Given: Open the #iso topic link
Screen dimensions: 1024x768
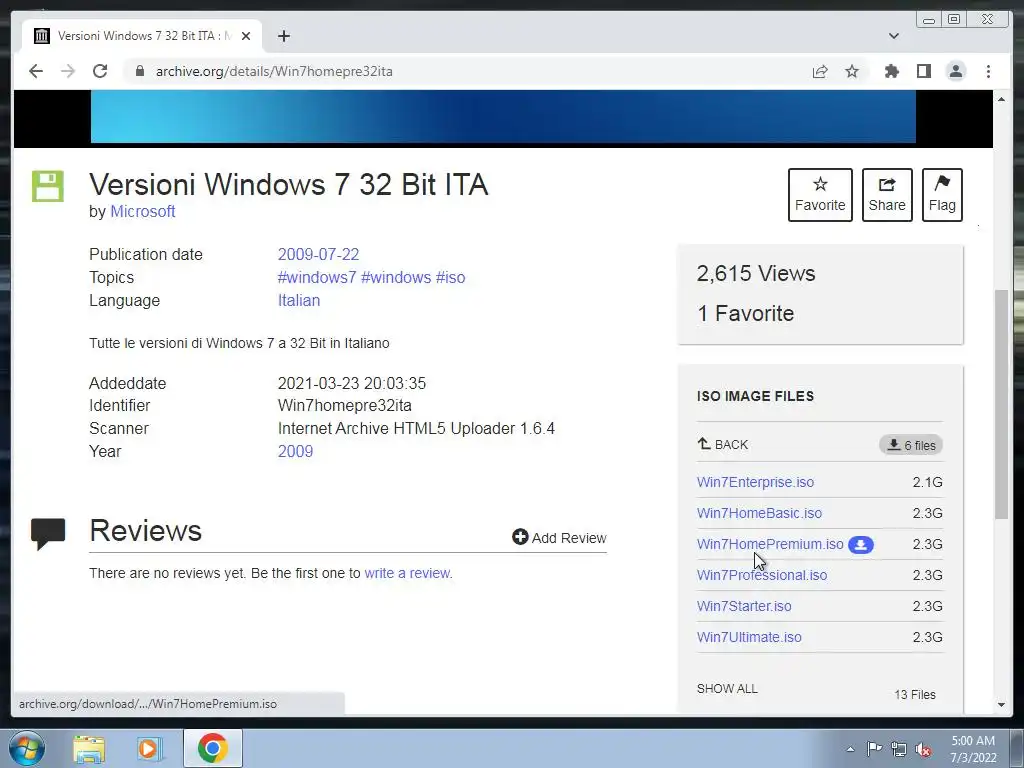Looking at the screenshot, I should click(x=451, y=277).
